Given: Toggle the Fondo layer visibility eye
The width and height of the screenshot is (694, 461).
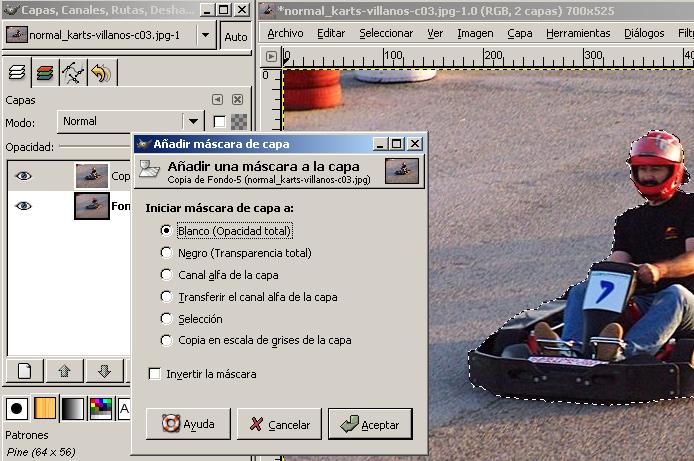Looking at the screenshot, I should (23, 206).
